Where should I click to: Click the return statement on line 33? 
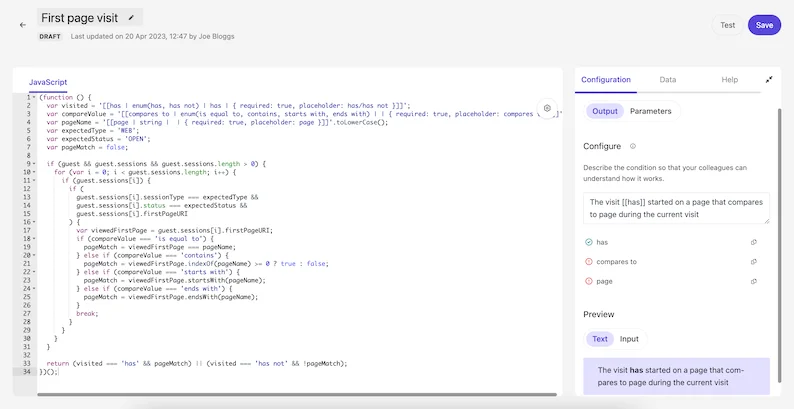point(197,363)
